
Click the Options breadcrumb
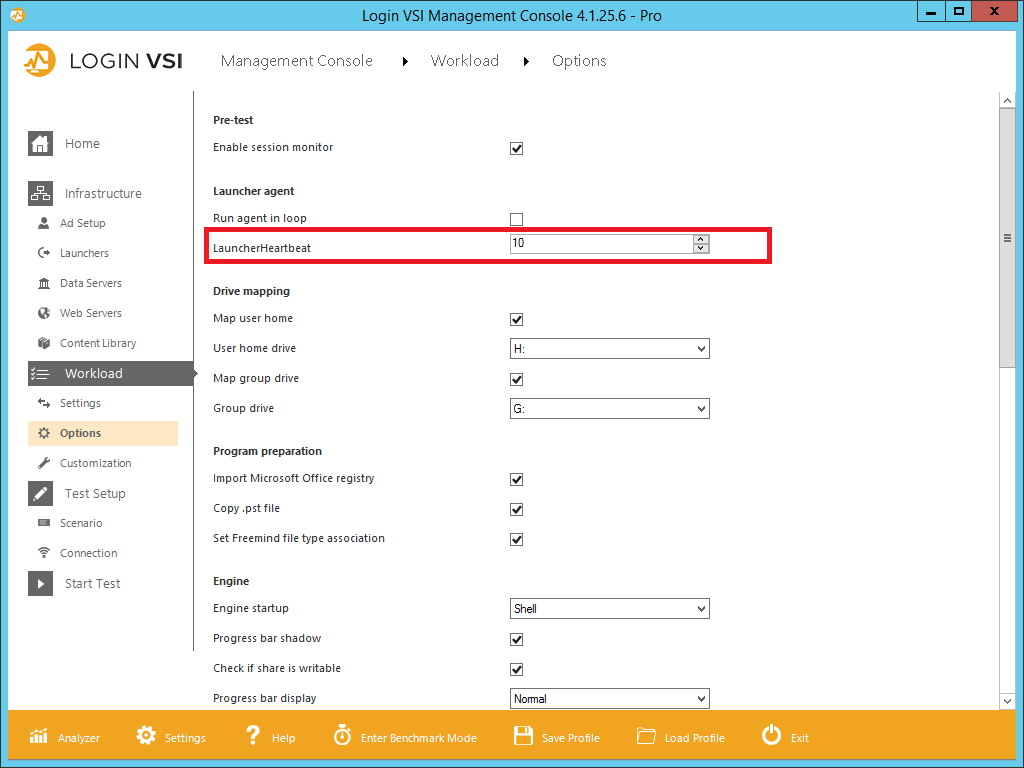coord(579,61)
